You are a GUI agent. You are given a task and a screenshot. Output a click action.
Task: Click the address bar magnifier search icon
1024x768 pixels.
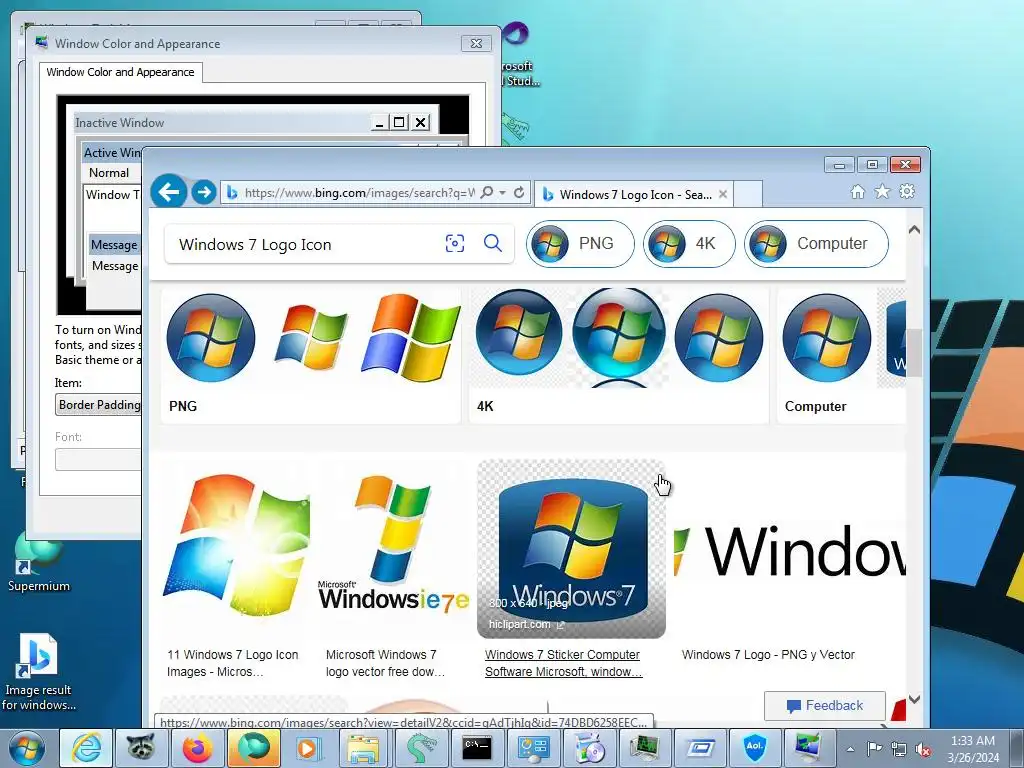pos(487,193)
